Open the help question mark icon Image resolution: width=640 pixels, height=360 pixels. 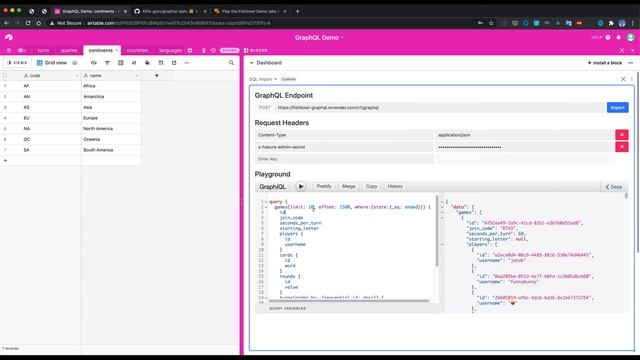pos(608,37)
